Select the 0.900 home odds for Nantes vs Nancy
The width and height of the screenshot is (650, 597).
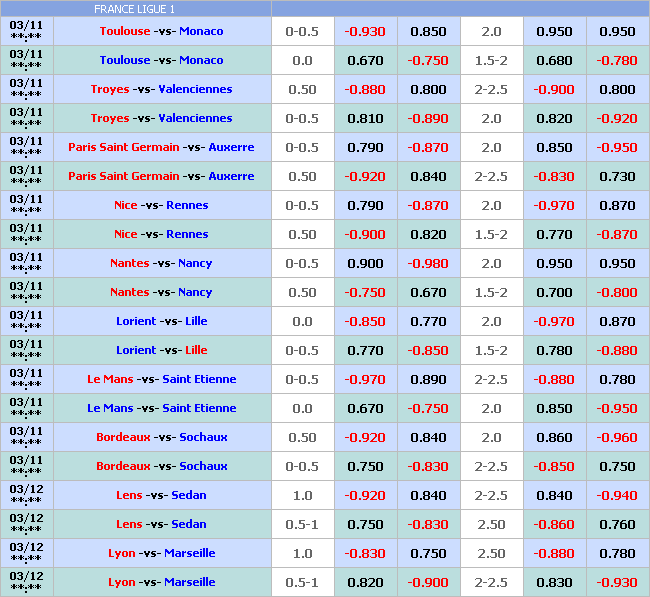[x=365, y=263]
